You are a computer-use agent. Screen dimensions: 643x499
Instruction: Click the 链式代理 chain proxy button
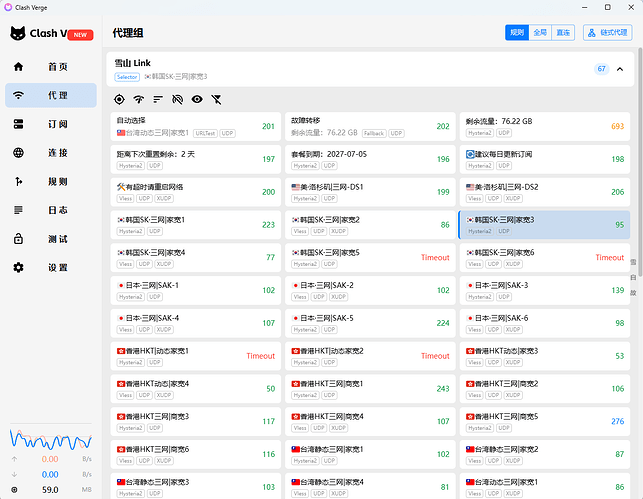tap(608, 33)
